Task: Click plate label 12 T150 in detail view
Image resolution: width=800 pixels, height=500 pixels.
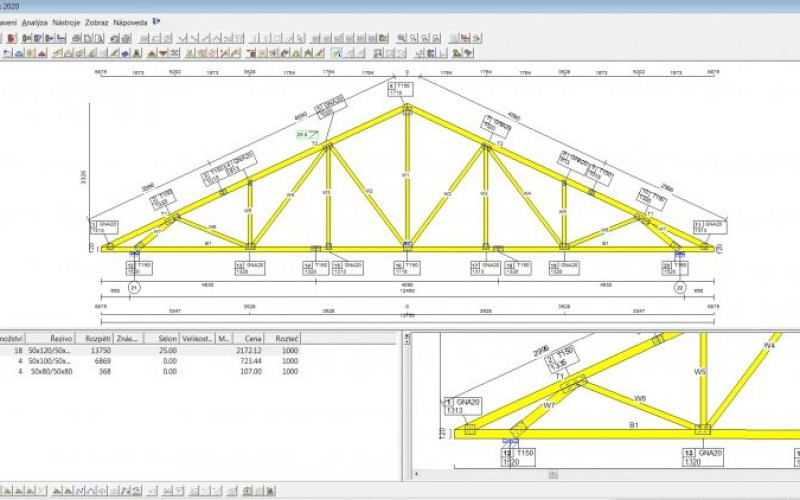Action: click(x=518, y=457)
